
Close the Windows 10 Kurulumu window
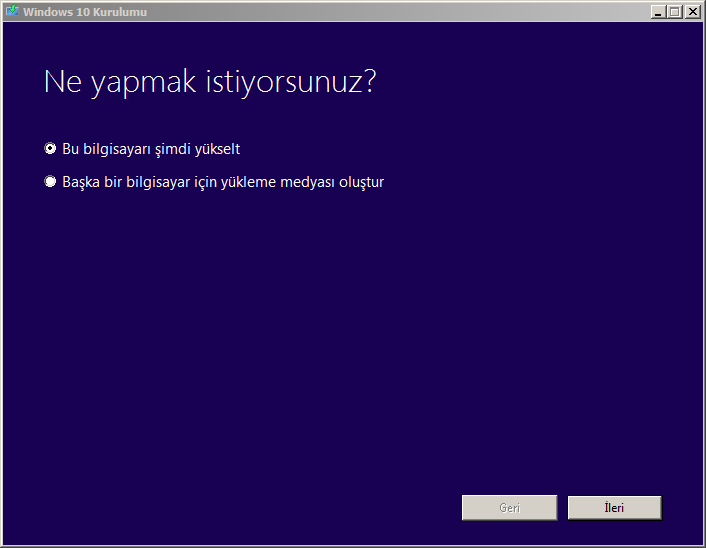[692, 12]
